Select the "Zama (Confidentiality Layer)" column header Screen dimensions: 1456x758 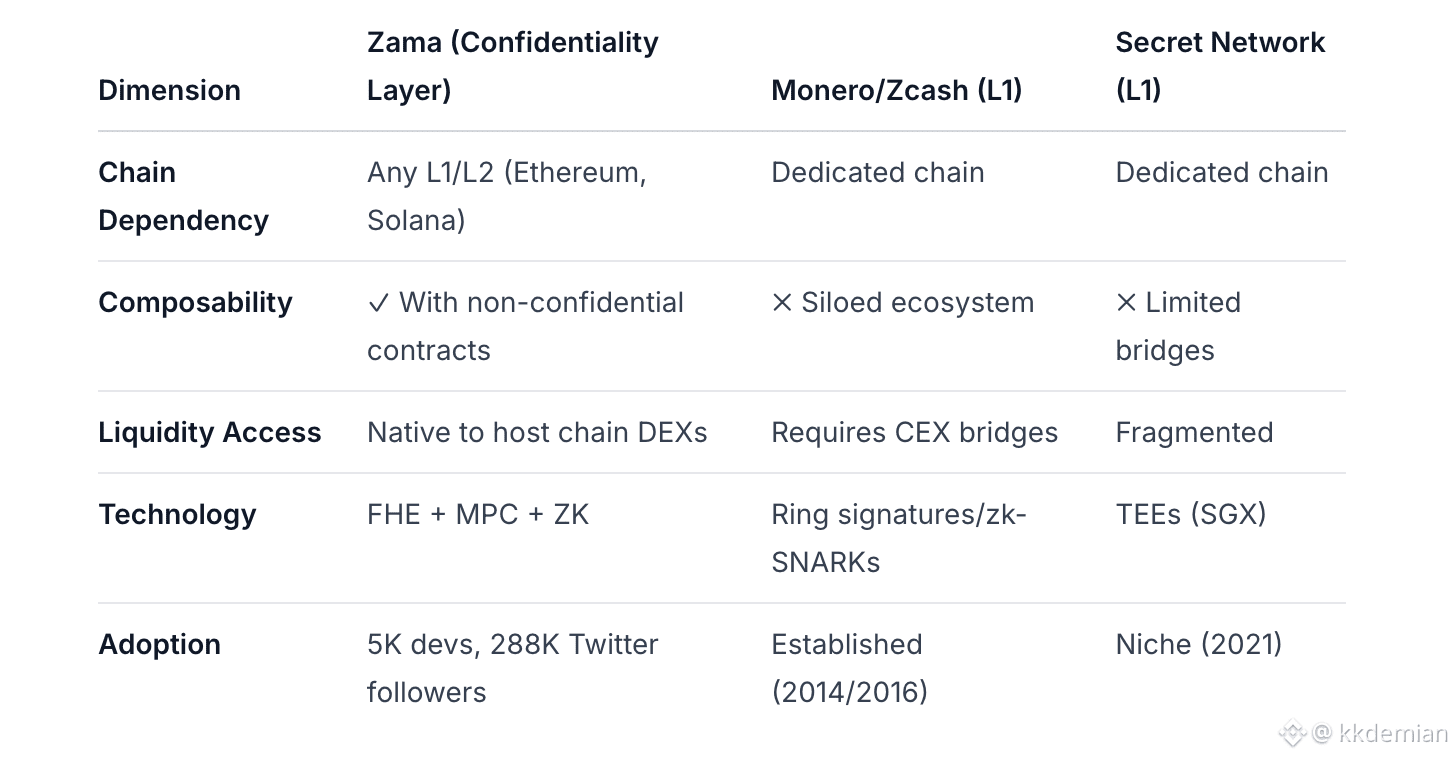pos(512,66)
